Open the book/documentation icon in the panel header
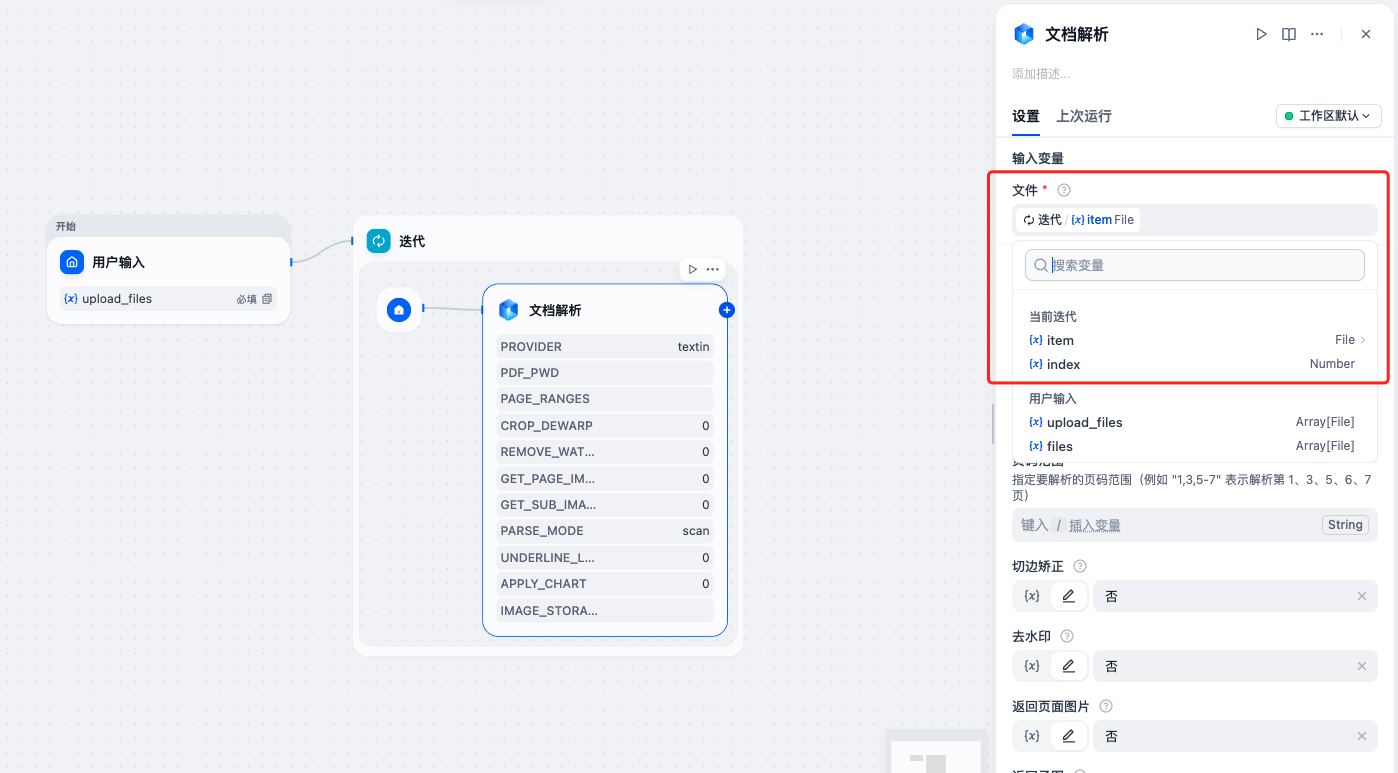 point(1289,33)
